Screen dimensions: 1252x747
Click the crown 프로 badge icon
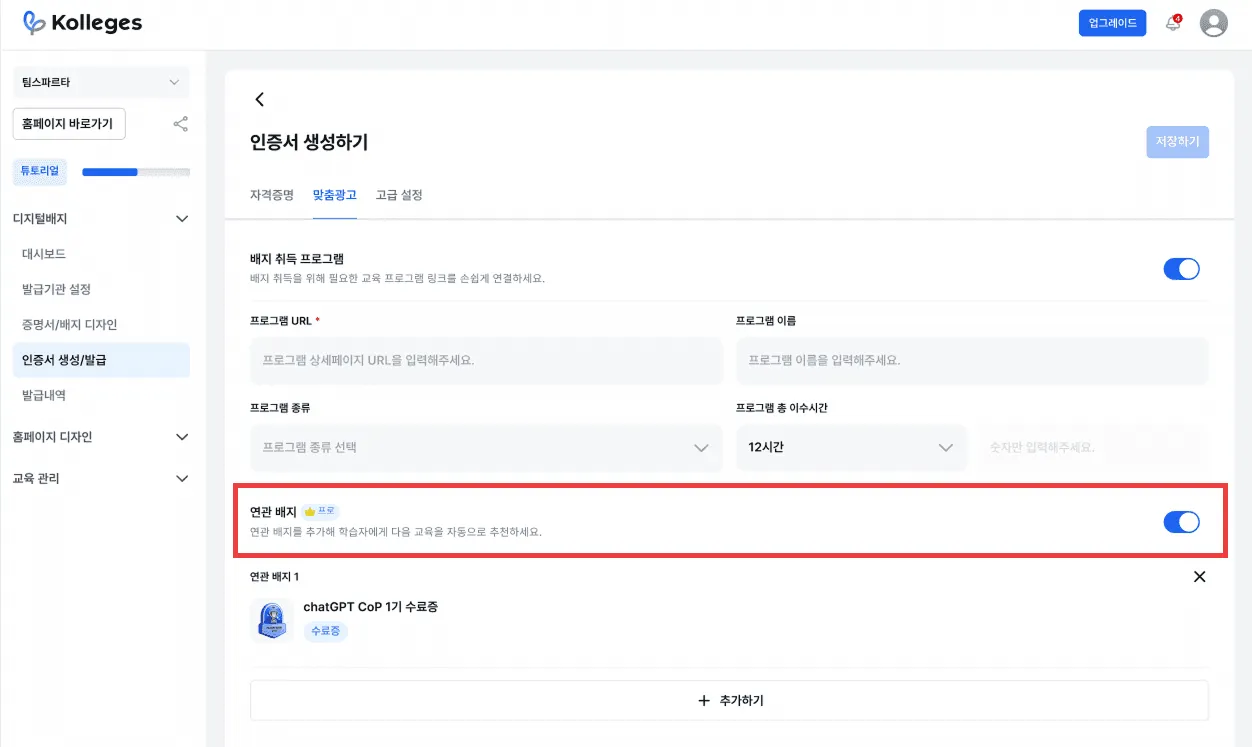tap(321, 511)
